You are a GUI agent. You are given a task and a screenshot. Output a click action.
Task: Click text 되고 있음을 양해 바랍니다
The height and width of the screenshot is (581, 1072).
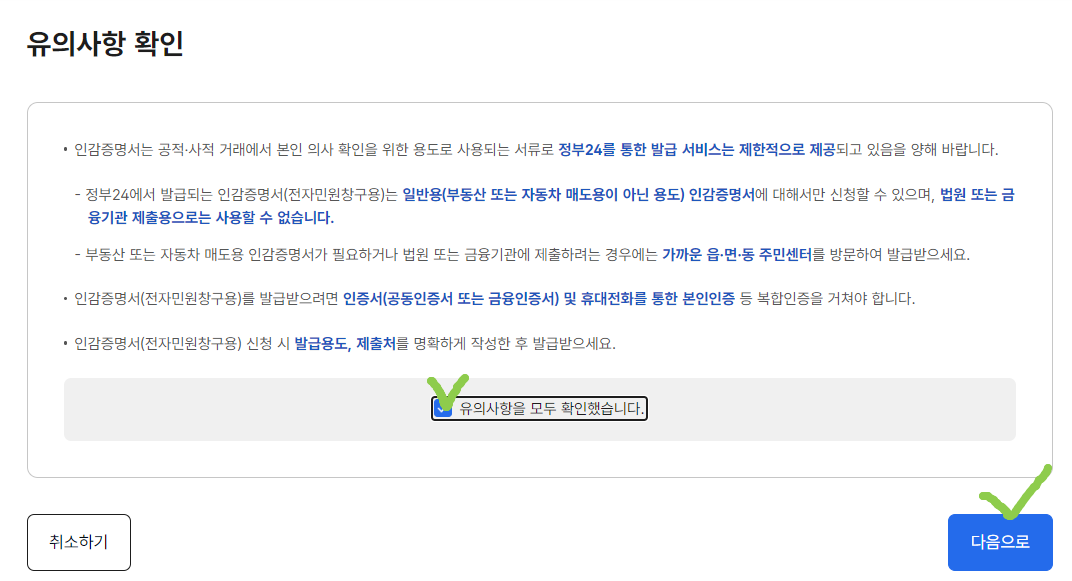917,150
